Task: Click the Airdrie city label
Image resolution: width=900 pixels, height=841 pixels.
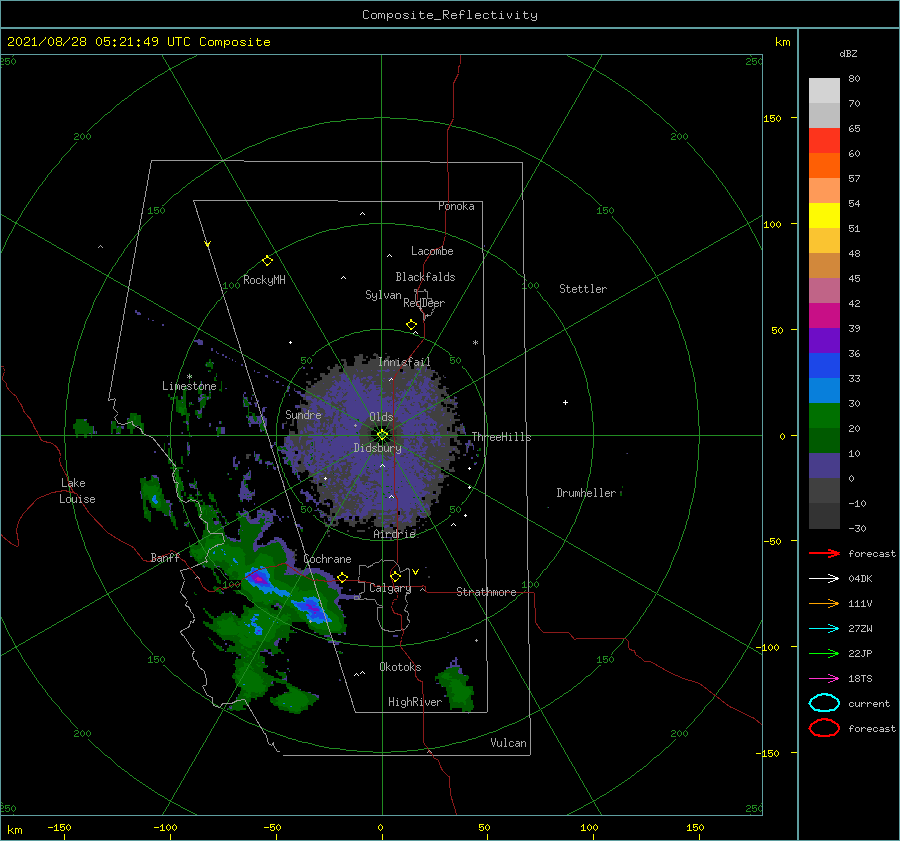Action: (394, 534)
